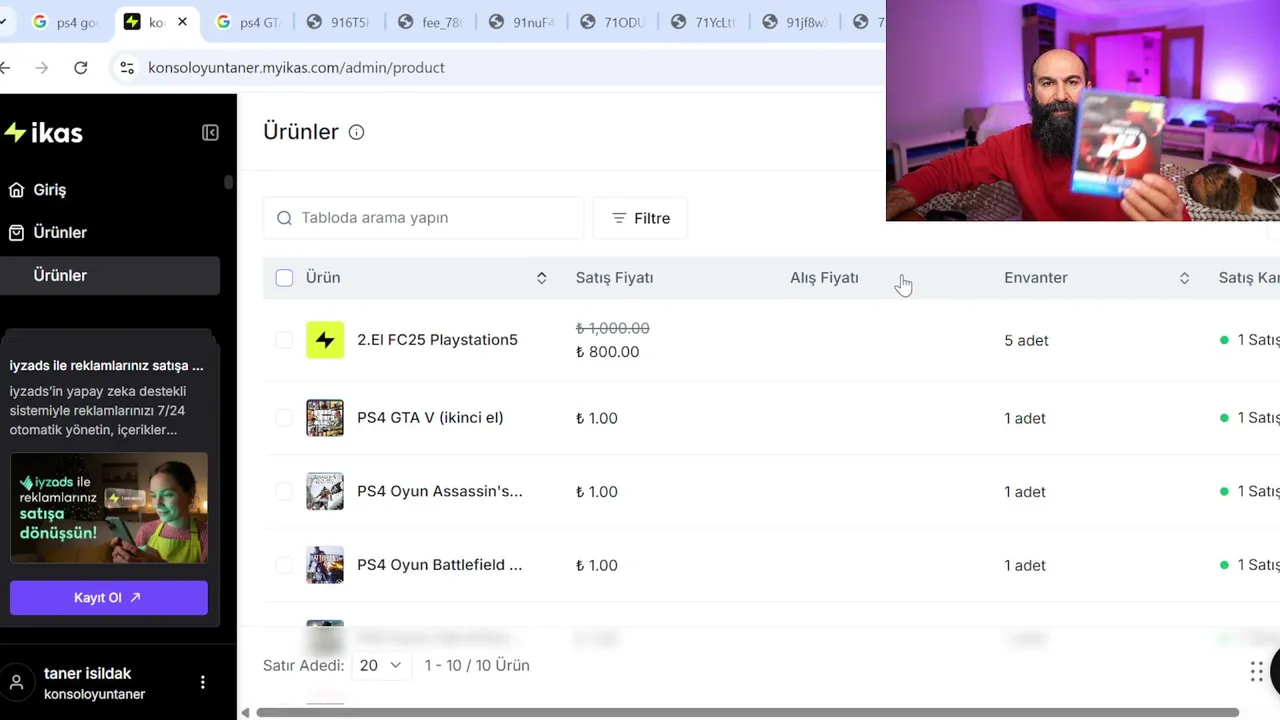This screenshot has height=720, width=1280.
Task: Click the horizontal table scrollbar
Action: tap(748, 713)
